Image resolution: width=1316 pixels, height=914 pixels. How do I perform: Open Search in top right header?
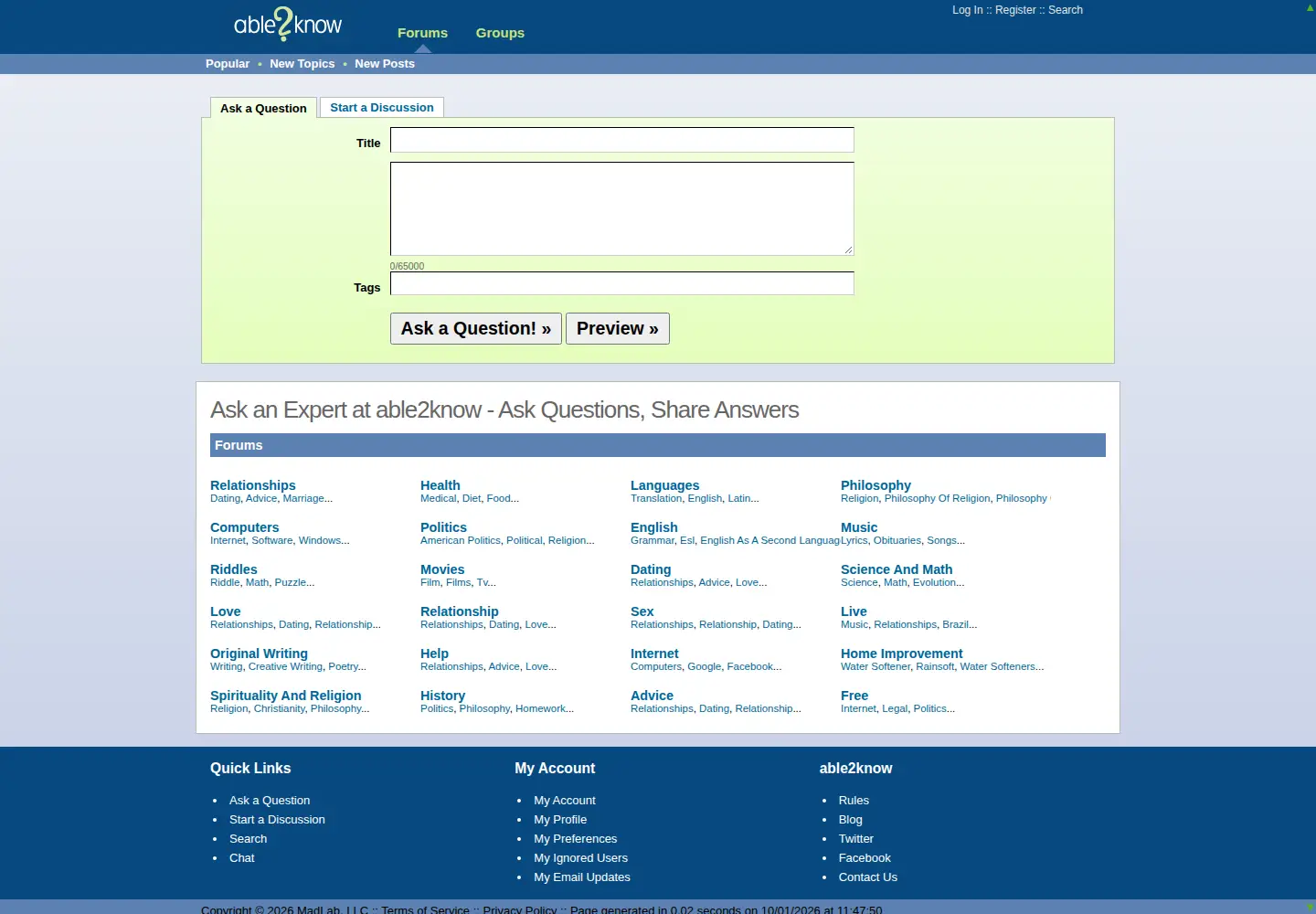[1066, 10]
